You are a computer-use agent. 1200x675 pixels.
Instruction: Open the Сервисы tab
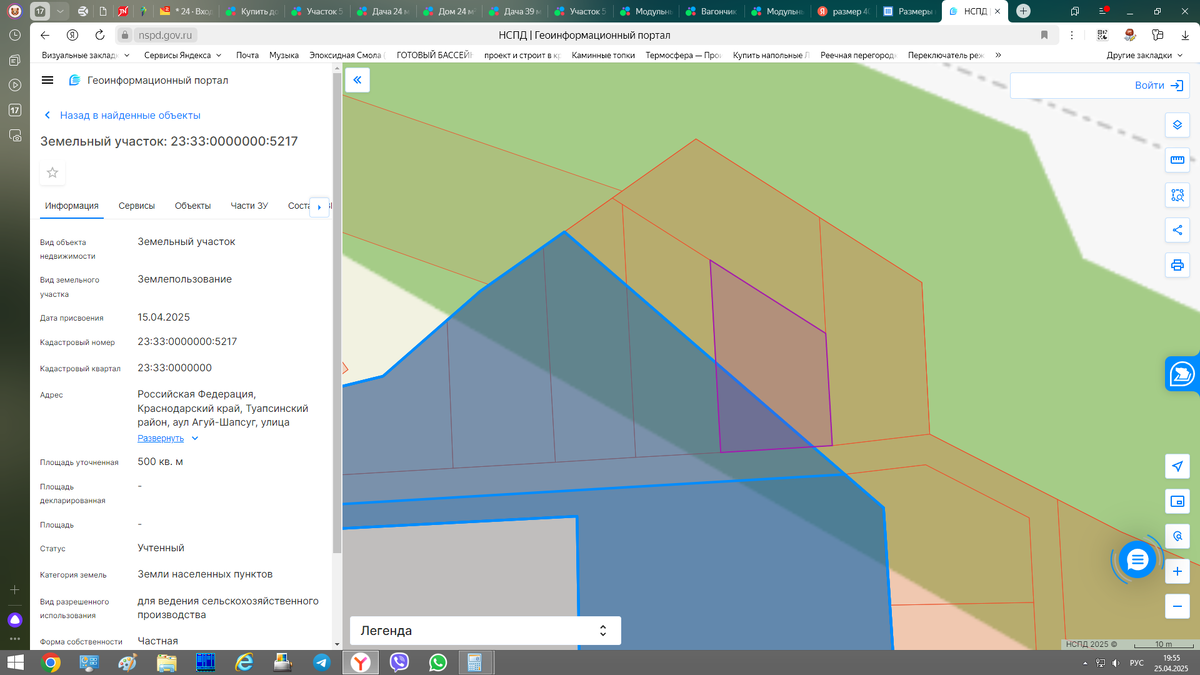tap(136, 206)
